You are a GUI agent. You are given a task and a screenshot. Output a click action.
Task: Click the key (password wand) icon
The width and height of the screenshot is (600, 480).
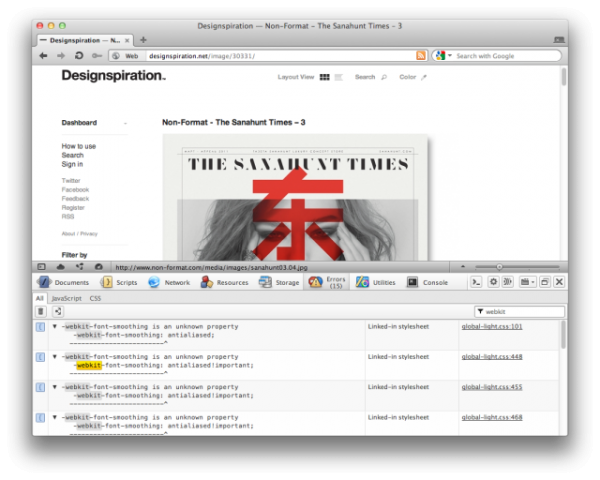tap(97, 56)
